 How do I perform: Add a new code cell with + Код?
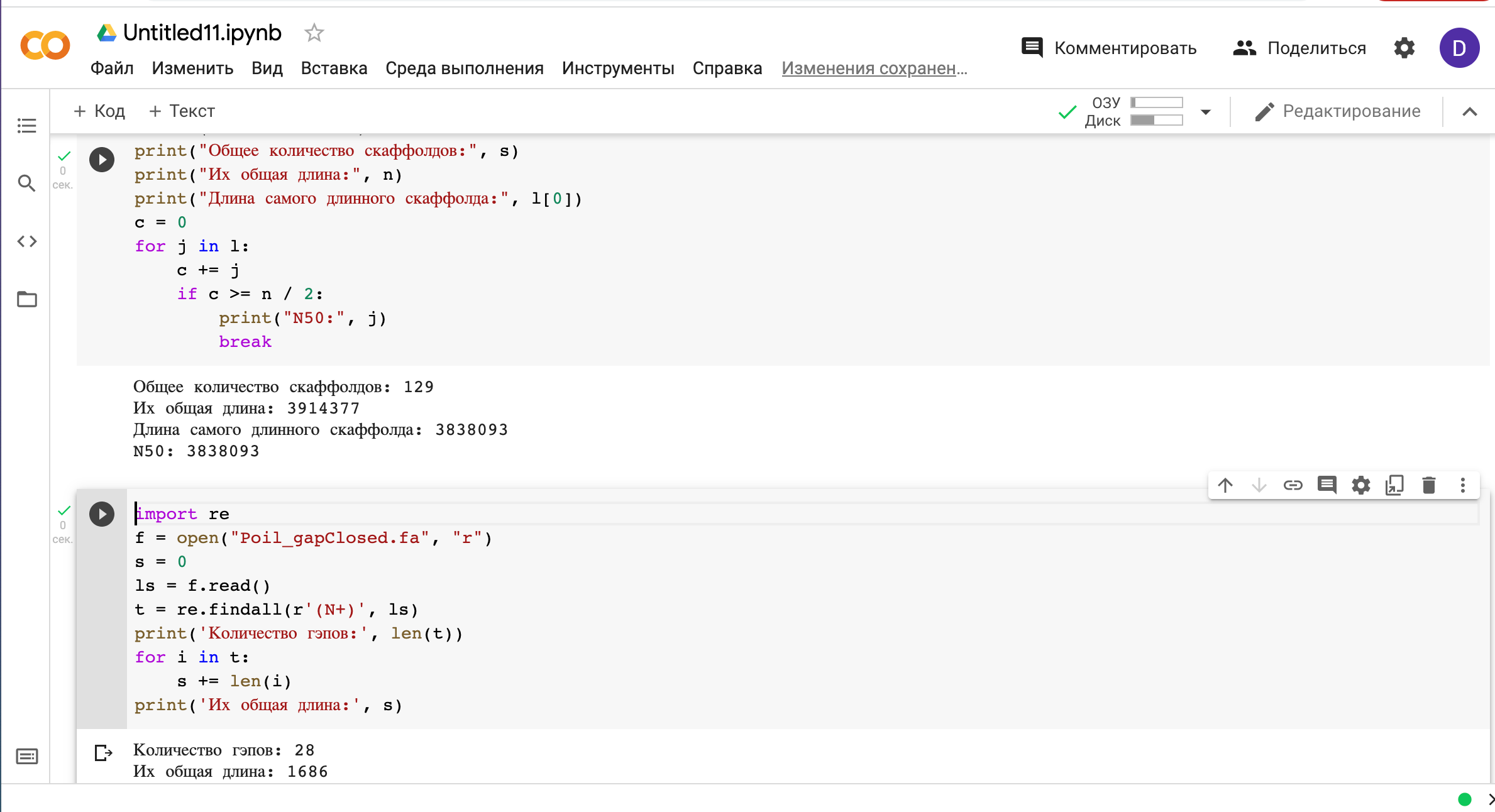coord(99,111)
